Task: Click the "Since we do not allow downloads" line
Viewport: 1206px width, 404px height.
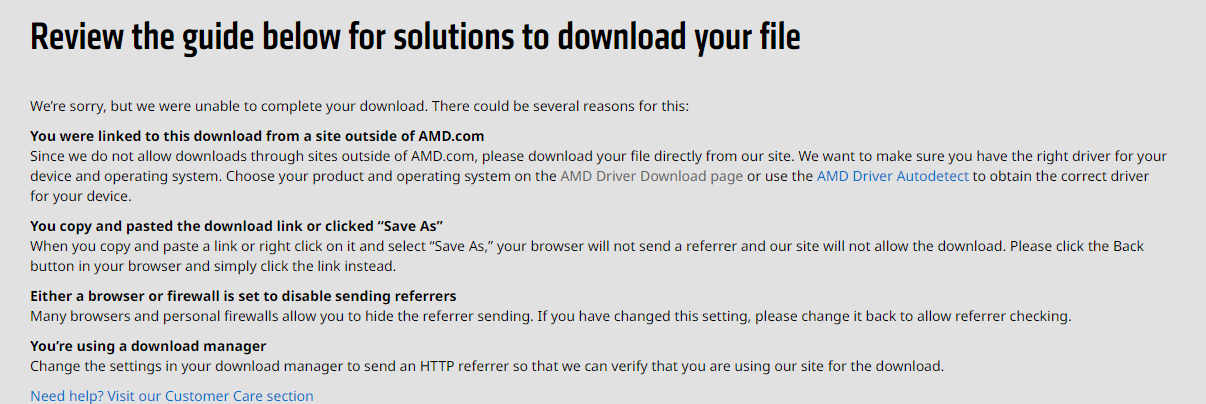Action: (x=598, y=156)
